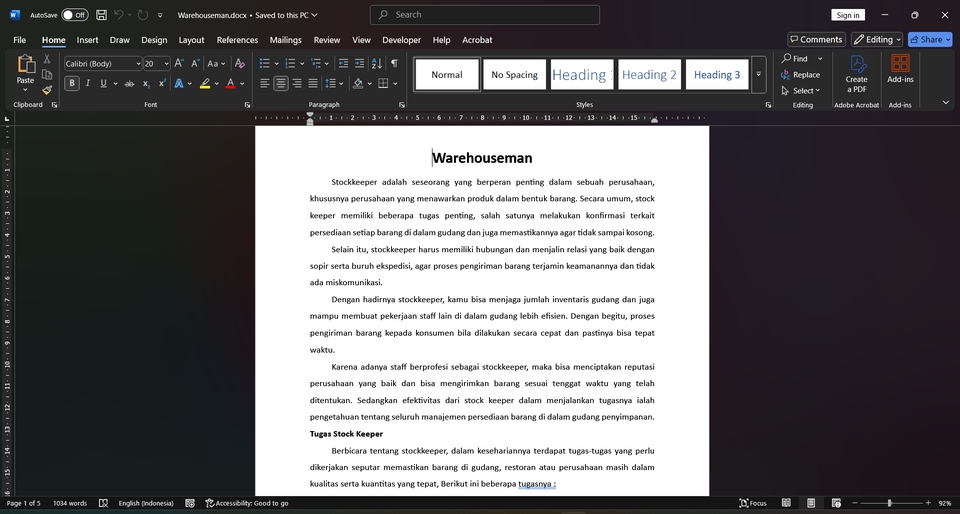Screen dimensions: 960x514
Task: Toggle AutoSave switch on
Action: (75, 15)
